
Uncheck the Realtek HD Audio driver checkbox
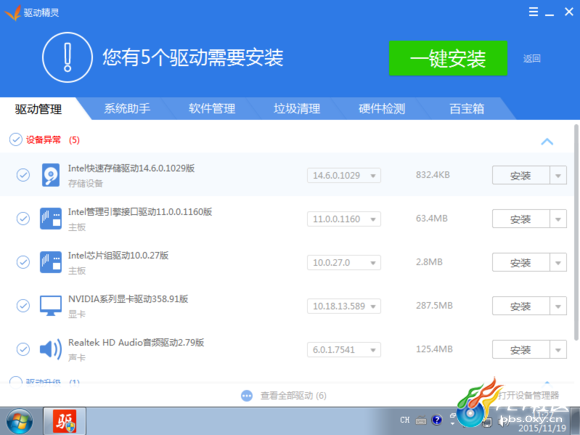point(23,349)
